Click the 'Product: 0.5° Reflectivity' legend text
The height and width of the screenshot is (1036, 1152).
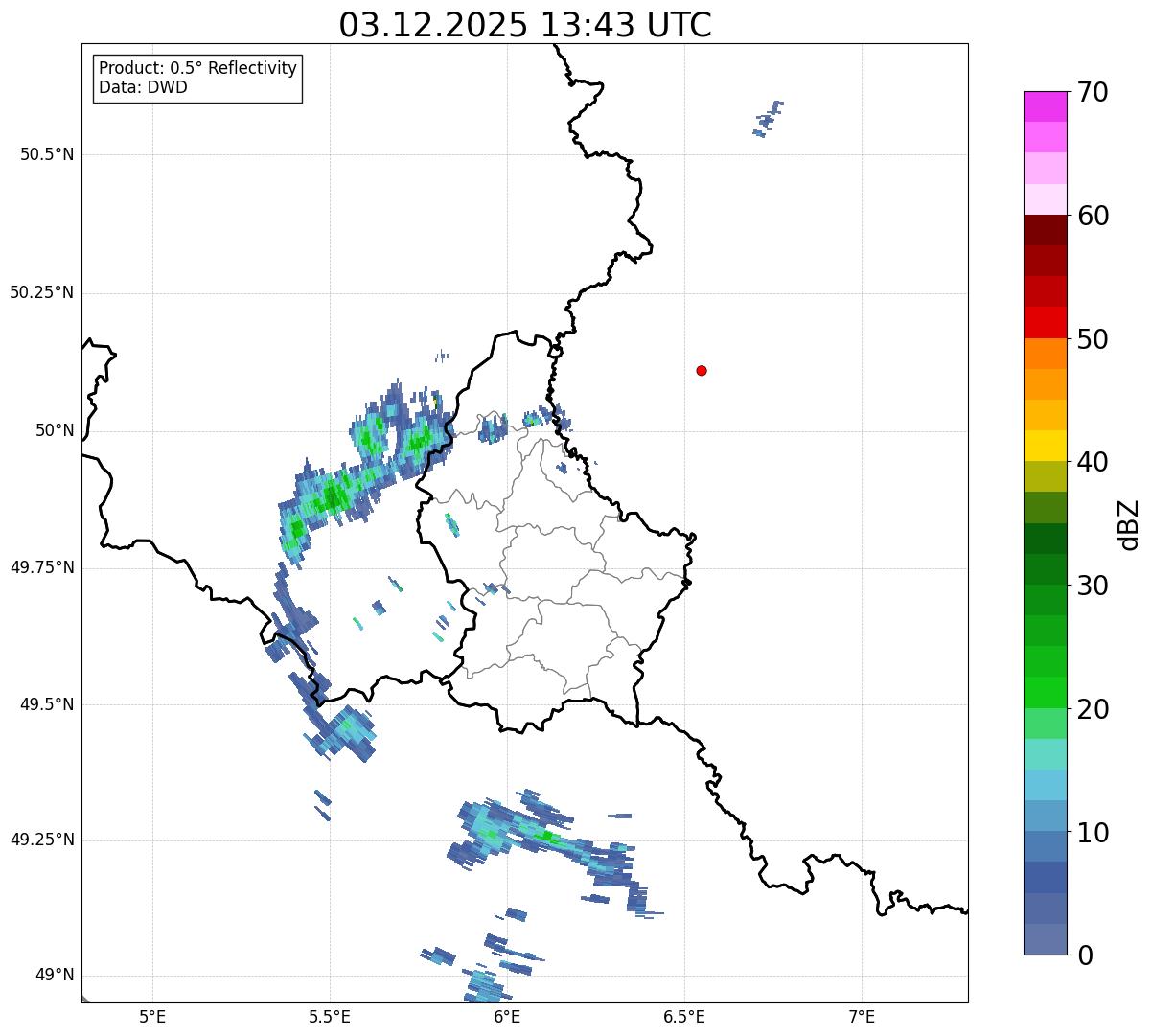[197, 69]
